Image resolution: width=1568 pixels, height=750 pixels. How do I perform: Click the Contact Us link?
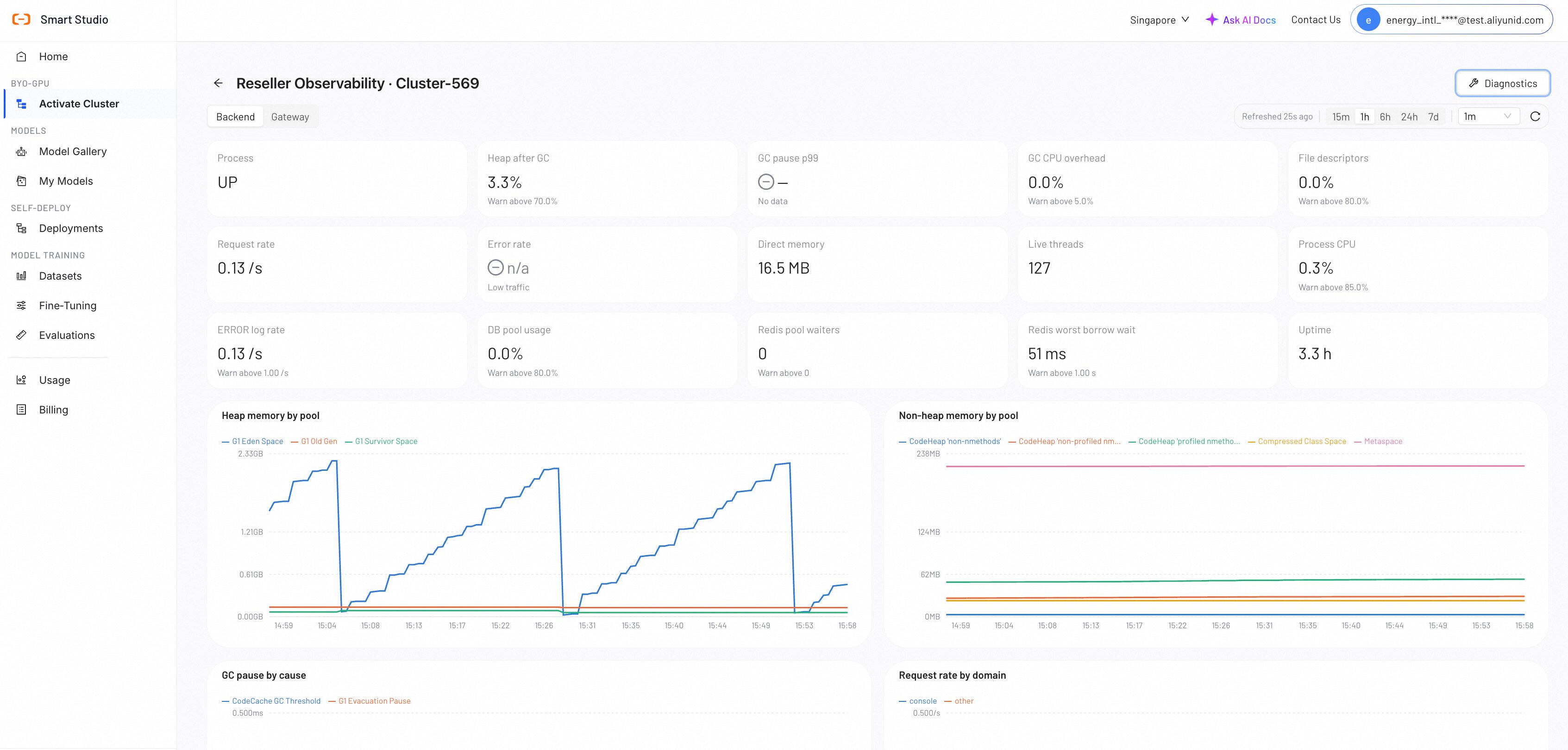[x=1316, y=19]
